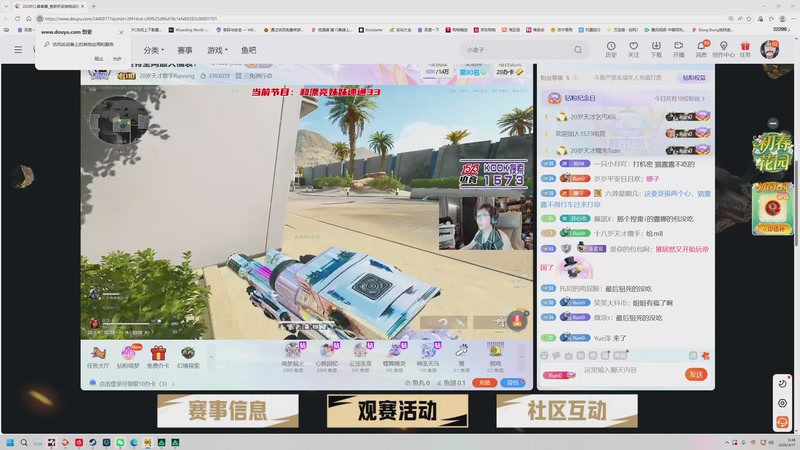Open the 鱼吧 nav item
800x450 pixels.
pos(248,50)
